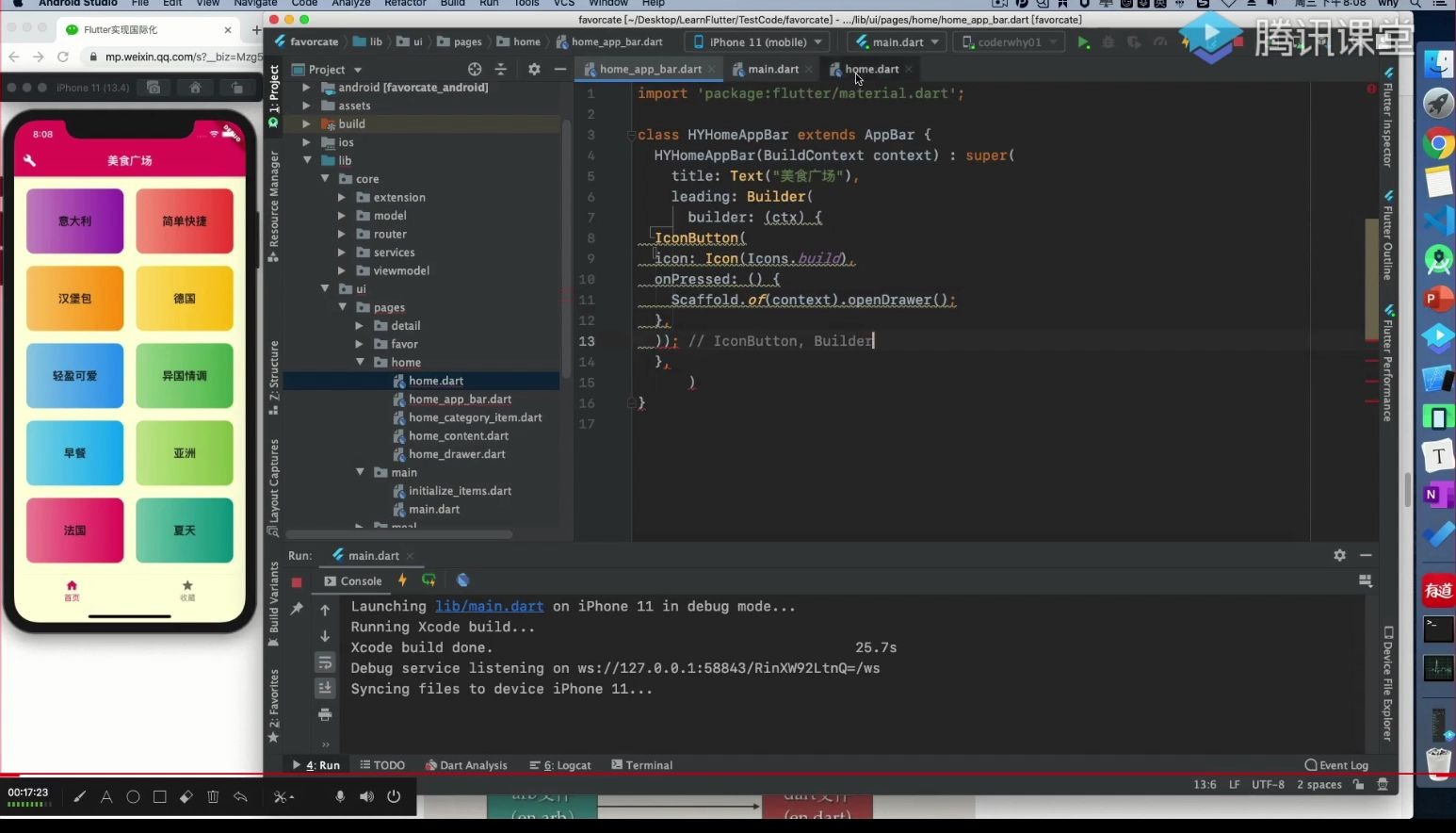Print console output icon

325,714
